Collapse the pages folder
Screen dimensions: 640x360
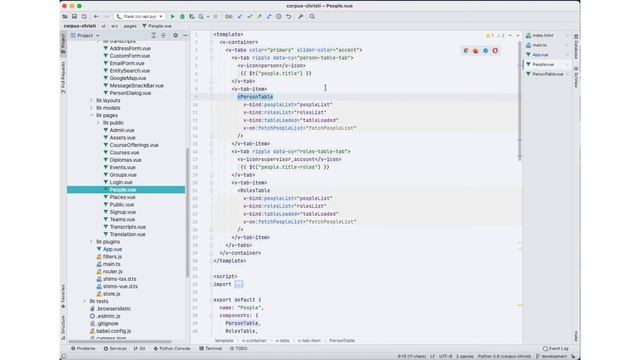[91, 115]
